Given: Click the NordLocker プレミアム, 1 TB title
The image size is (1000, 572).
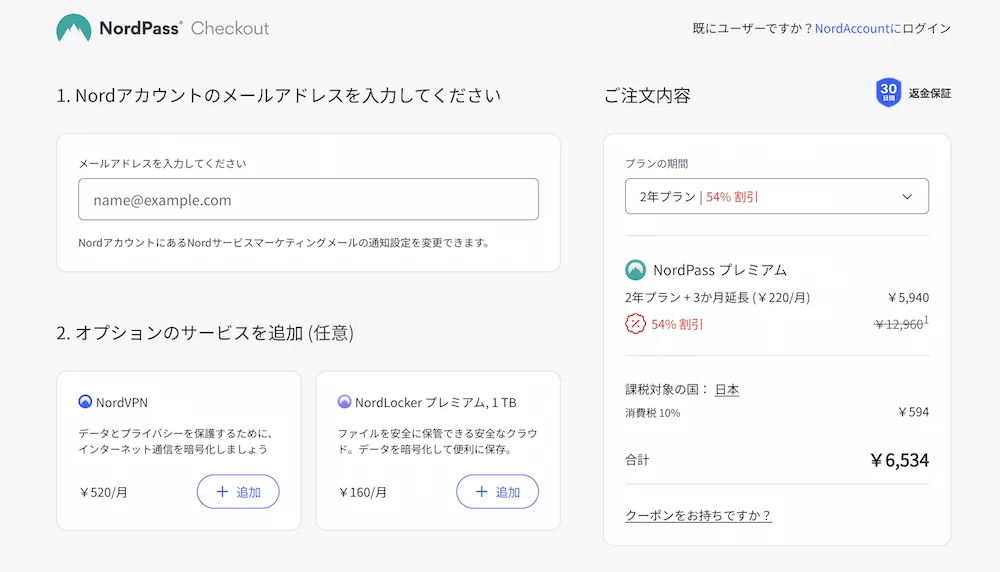Looking at the screenshot, I should click(x=436, y=402).
